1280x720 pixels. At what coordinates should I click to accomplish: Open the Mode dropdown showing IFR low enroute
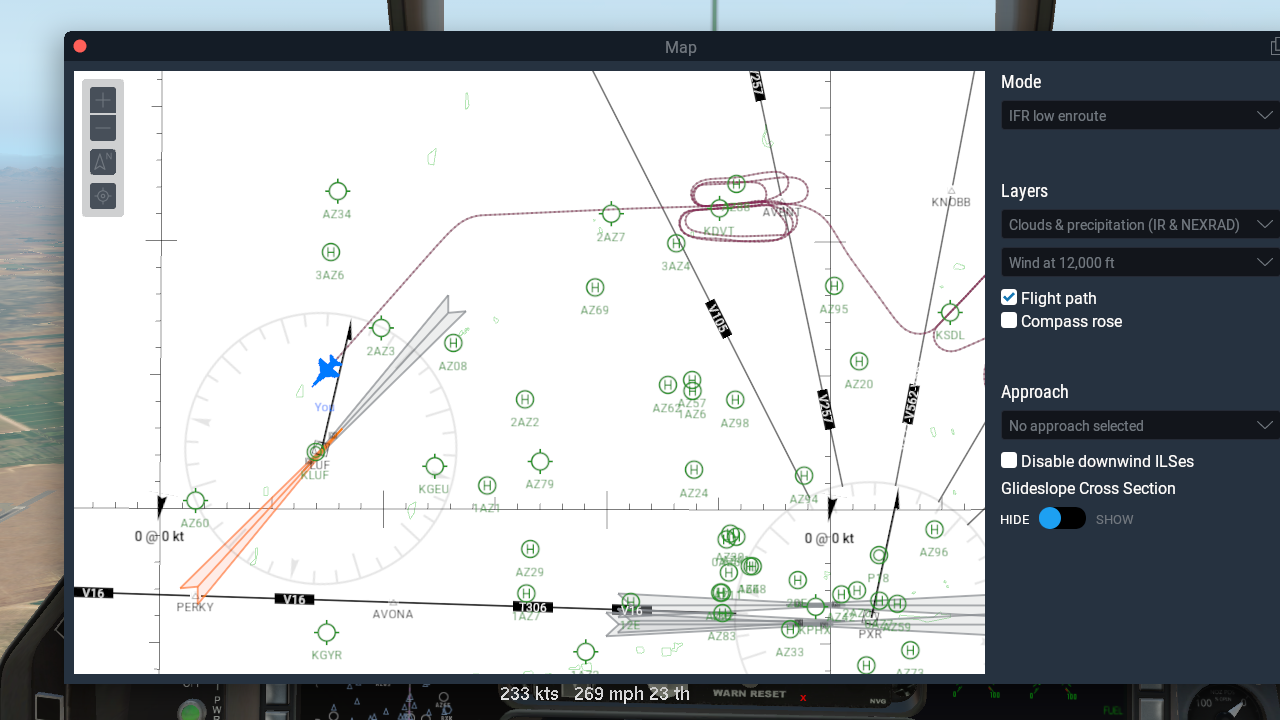[1140, 116]
